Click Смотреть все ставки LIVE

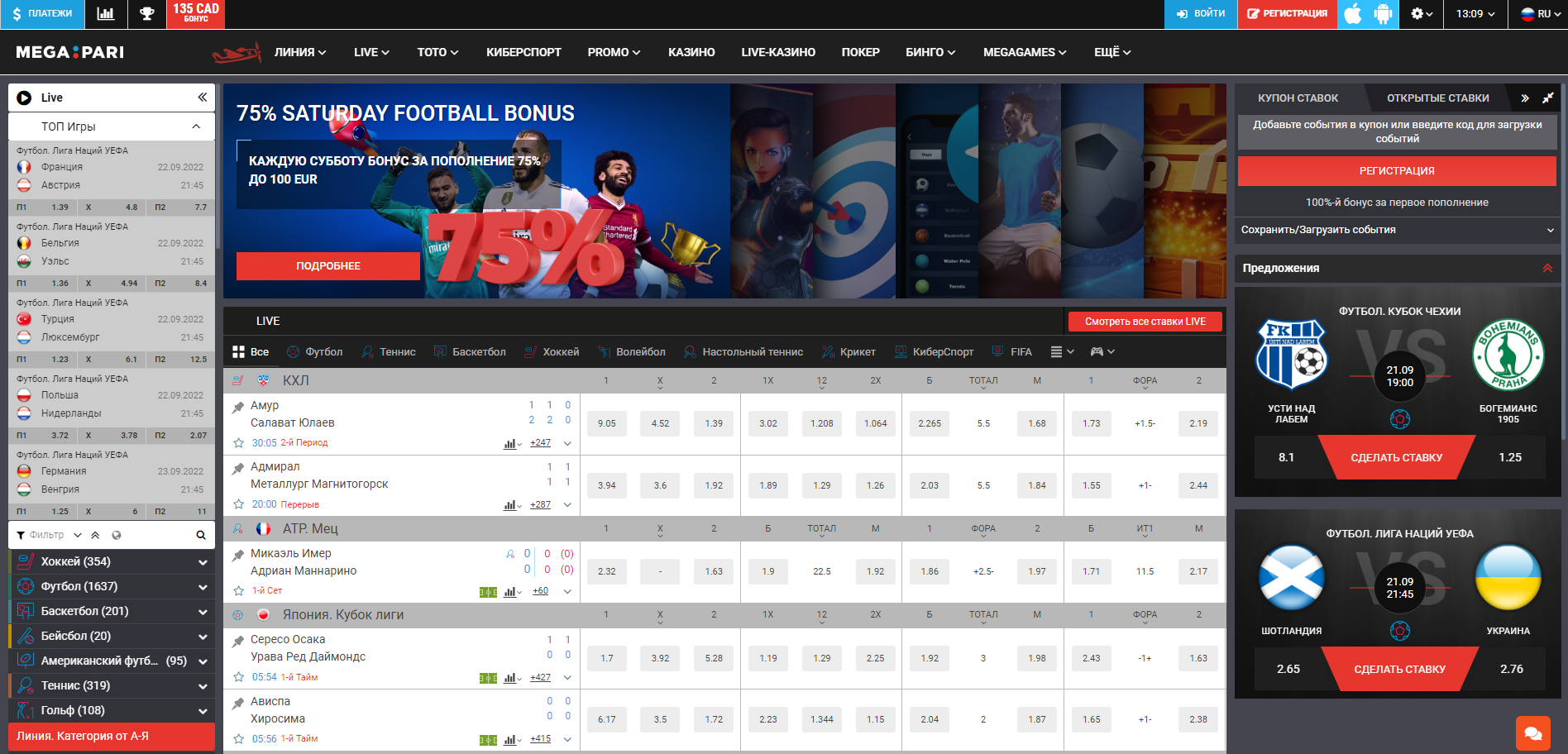click(1145, 322)
